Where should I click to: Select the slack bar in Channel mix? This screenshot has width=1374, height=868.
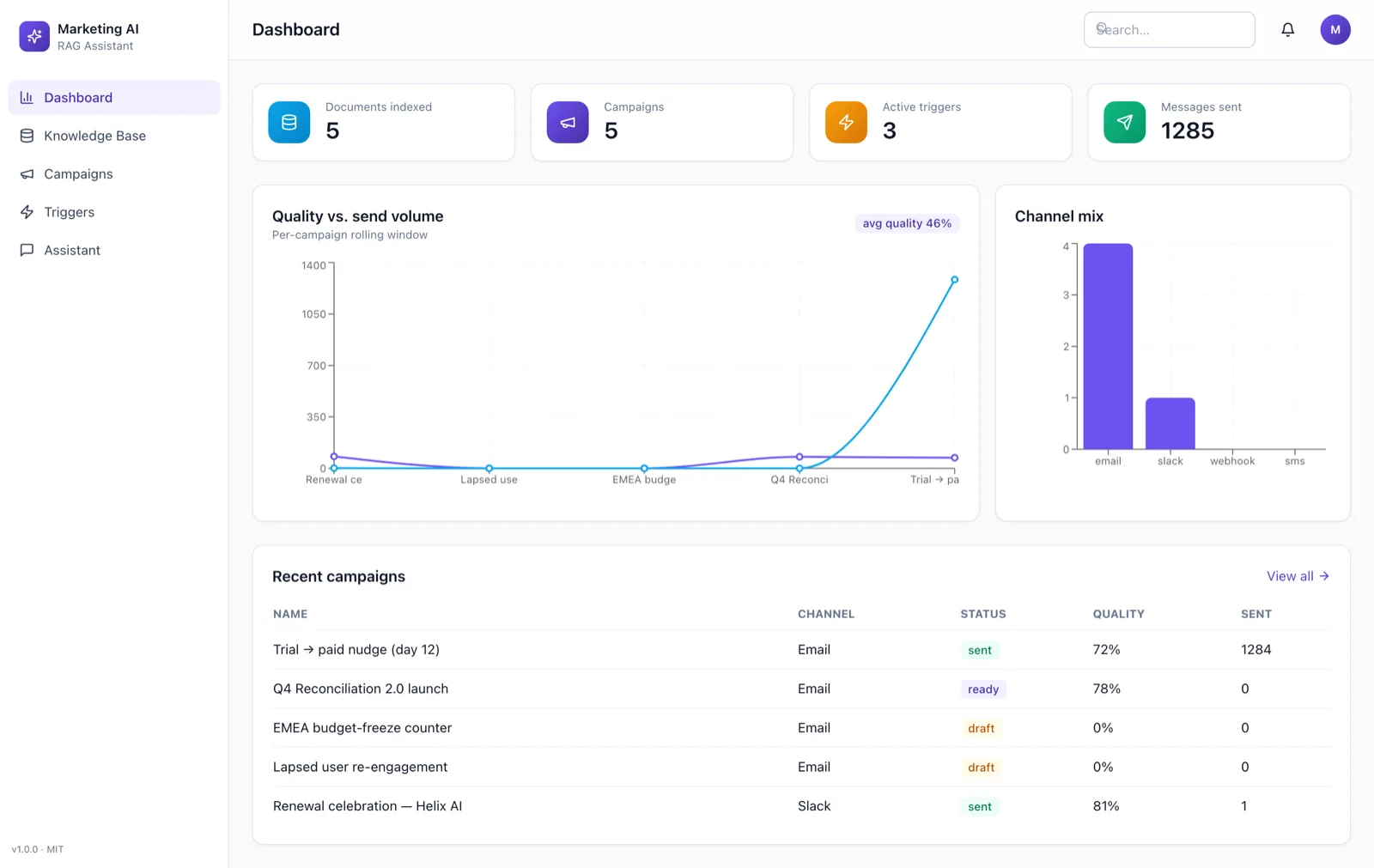tap(1170, 423)
